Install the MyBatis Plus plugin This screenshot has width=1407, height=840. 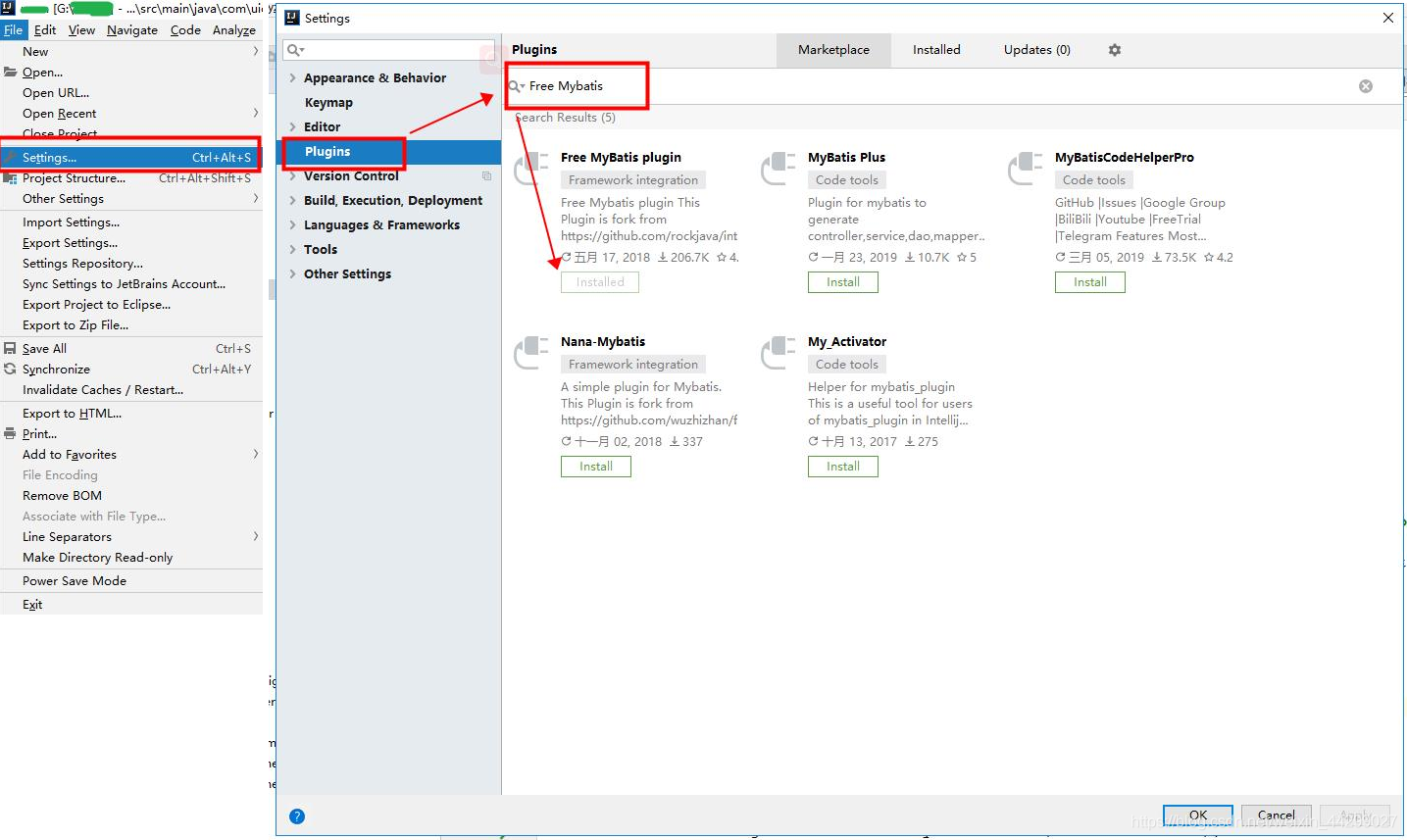pyautogui.click(x=842, y=281)
